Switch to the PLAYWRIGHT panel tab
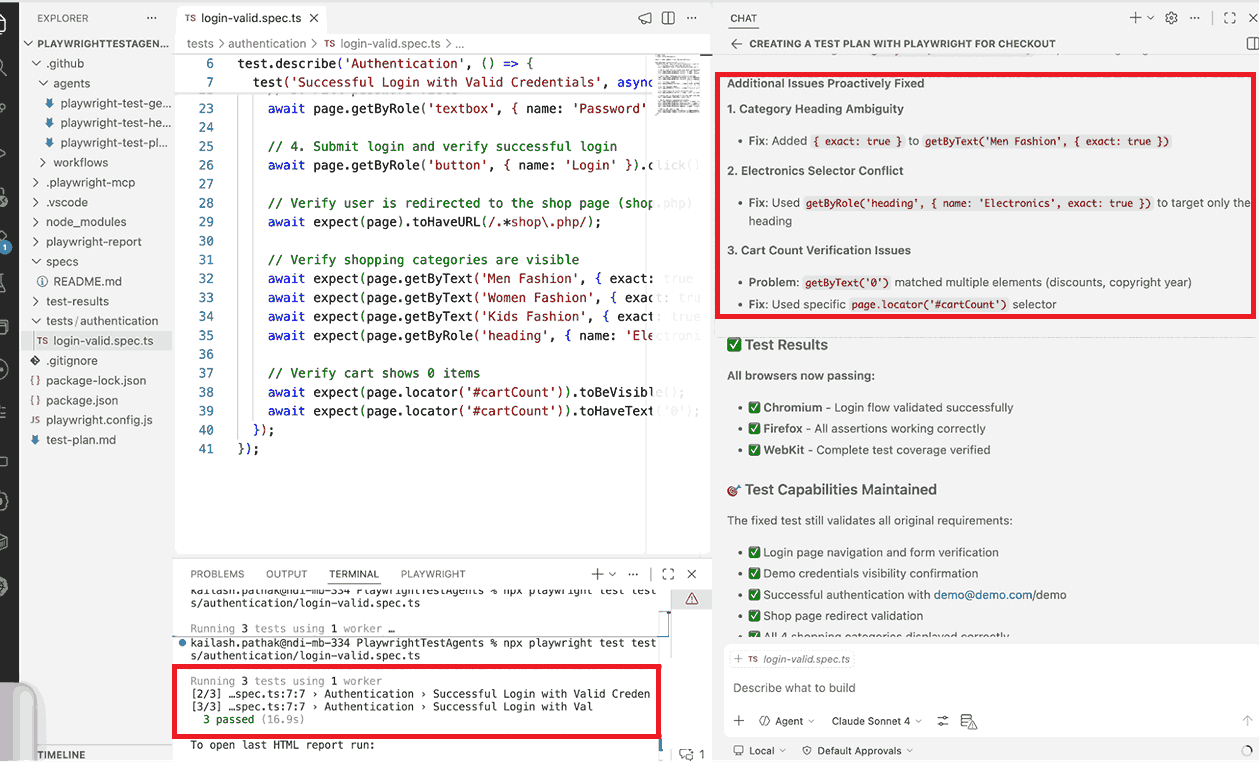The width and height of the screenshot is (1259, 762). tap(432, 573)
